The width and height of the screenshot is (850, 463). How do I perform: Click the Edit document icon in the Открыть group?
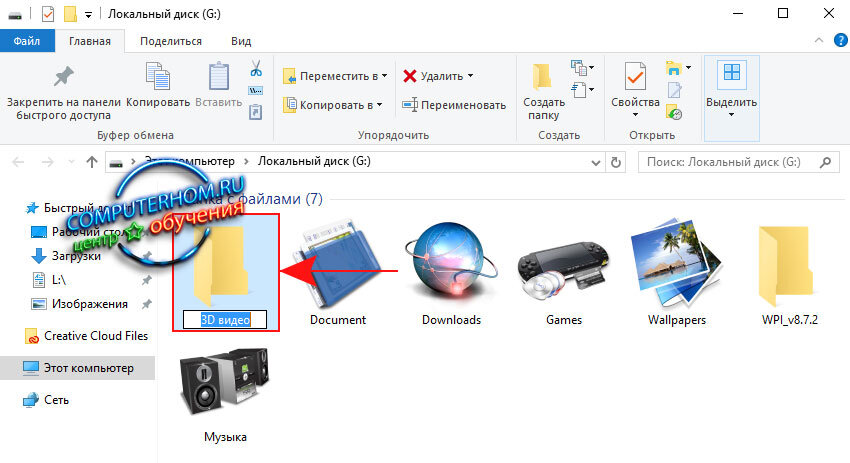coord(674,91)
